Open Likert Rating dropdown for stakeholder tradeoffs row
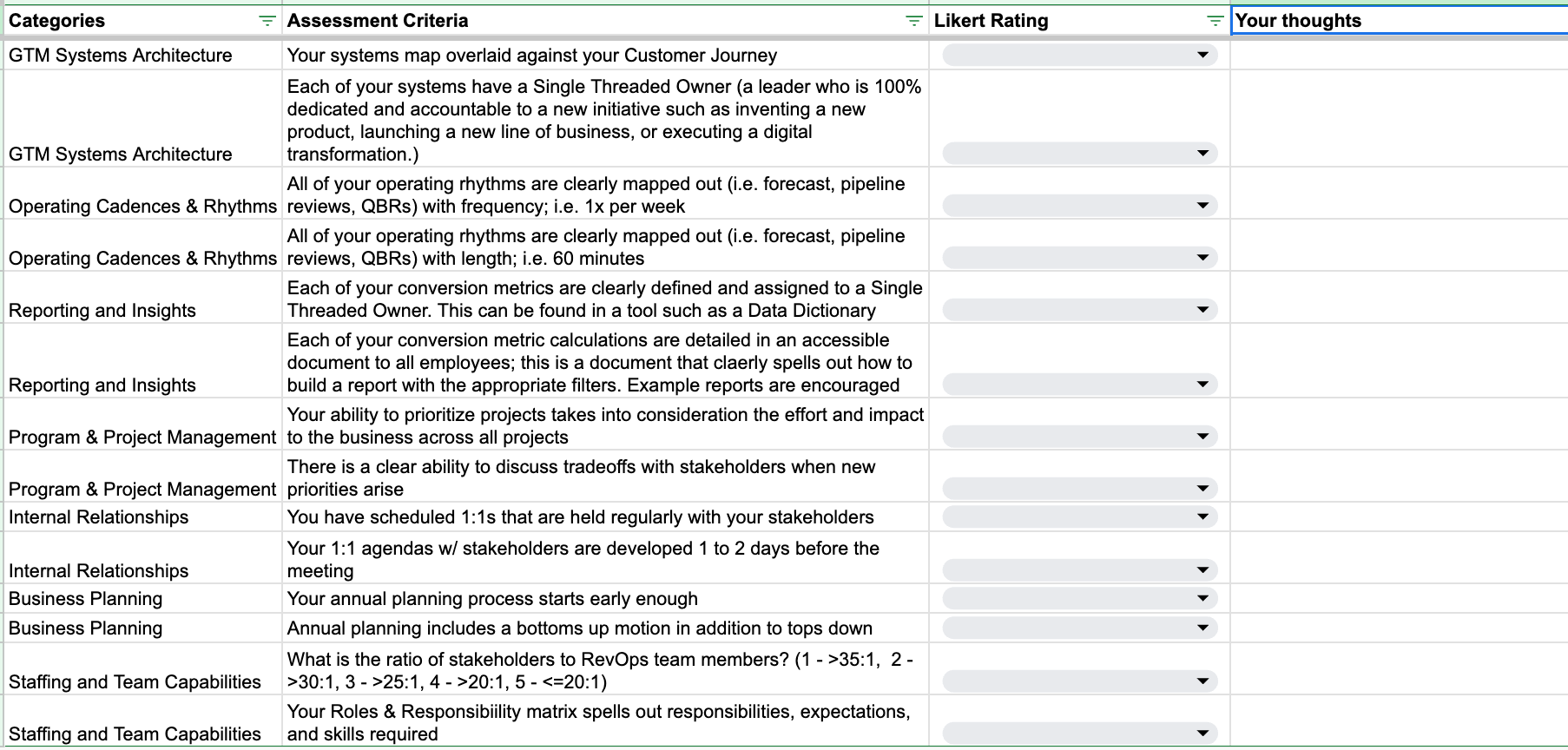The width and height of the screenshot is (1568, 750). click(1204, 486)
